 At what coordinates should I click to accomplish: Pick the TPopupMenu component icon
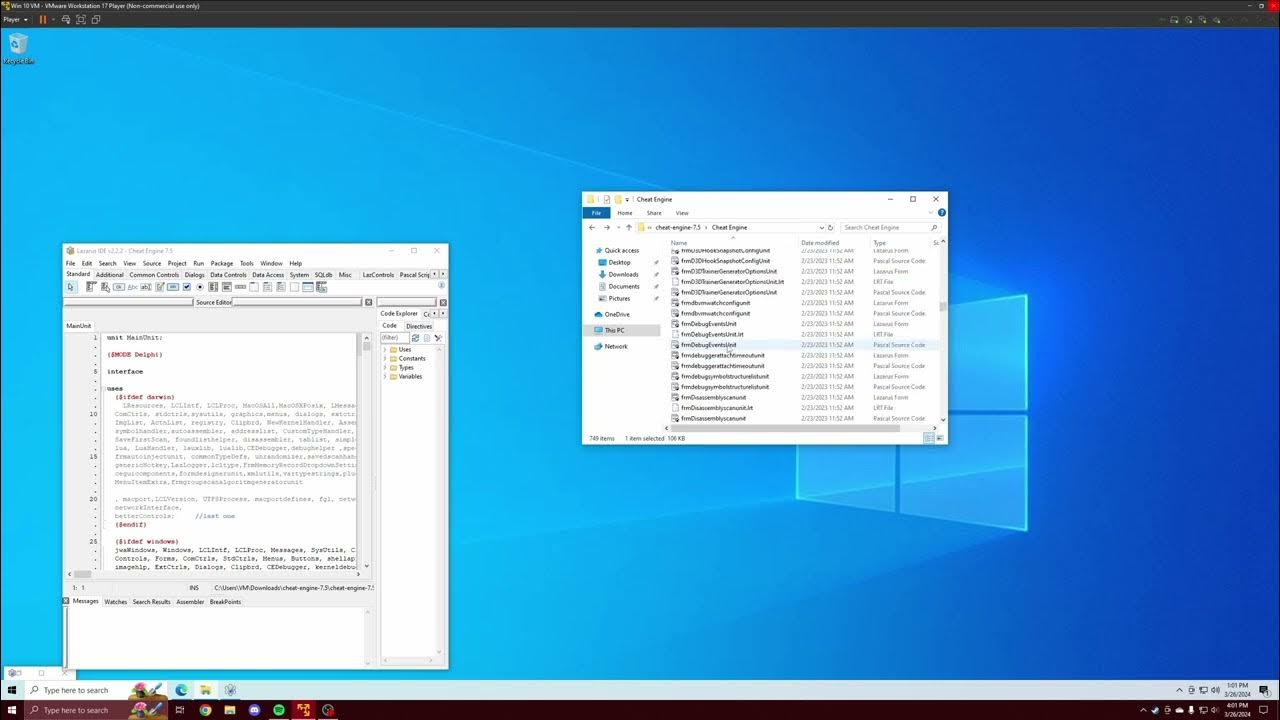point(105,287)
